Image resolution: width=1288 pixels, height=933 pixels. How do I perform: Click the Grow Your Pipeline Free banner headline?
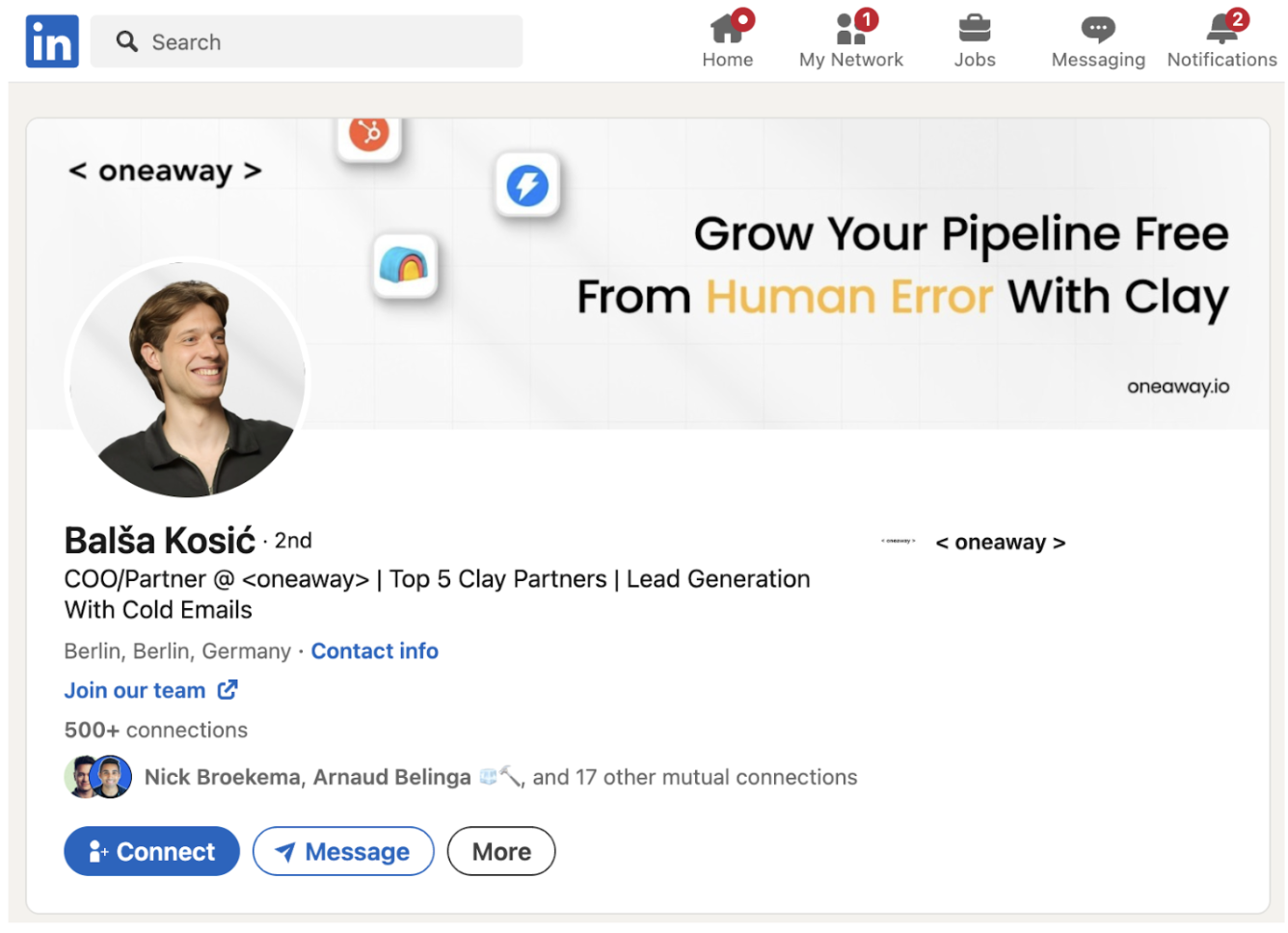click(x=961, y=234)
